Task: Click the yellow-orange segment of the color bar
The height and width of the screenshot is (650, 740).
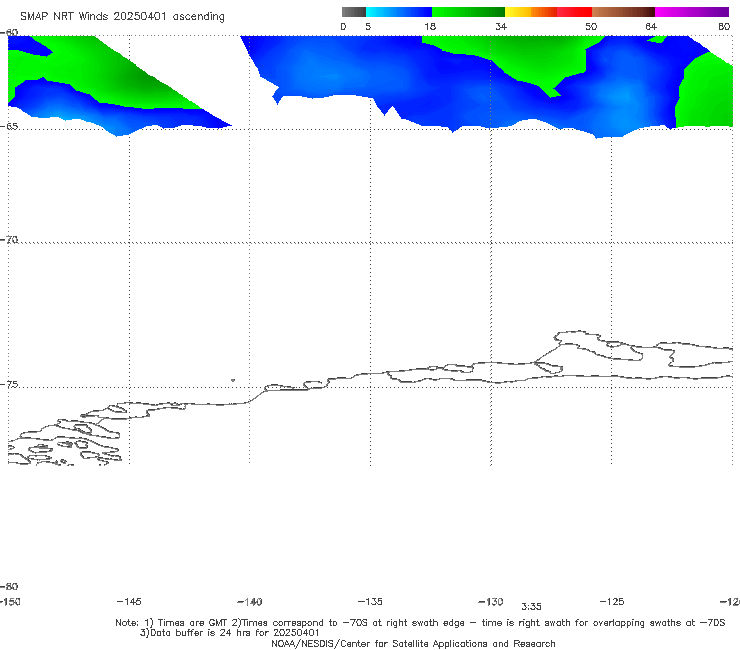Action: click(x=531, y=12)
